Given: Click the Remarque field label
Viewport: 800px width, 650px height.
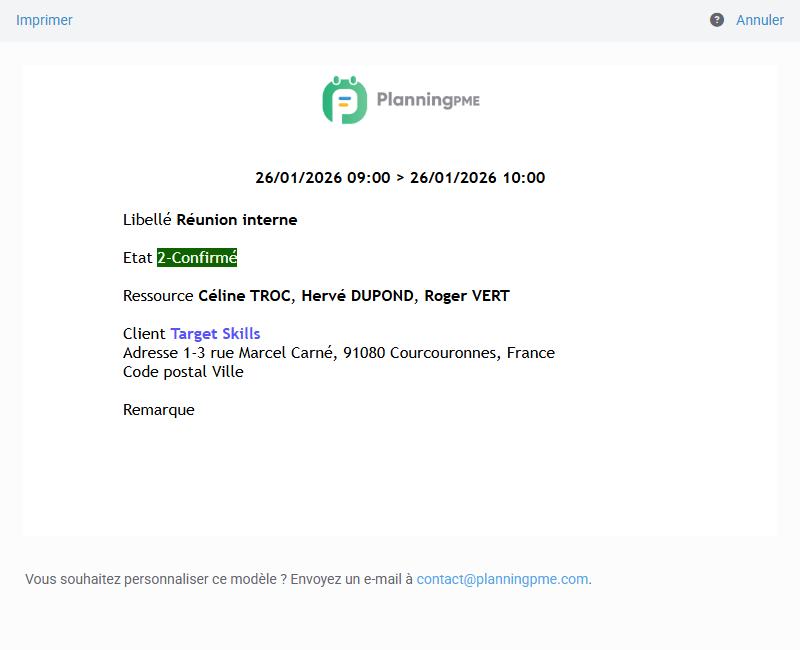Looking at the screenshot, I should tap(159, 410).
